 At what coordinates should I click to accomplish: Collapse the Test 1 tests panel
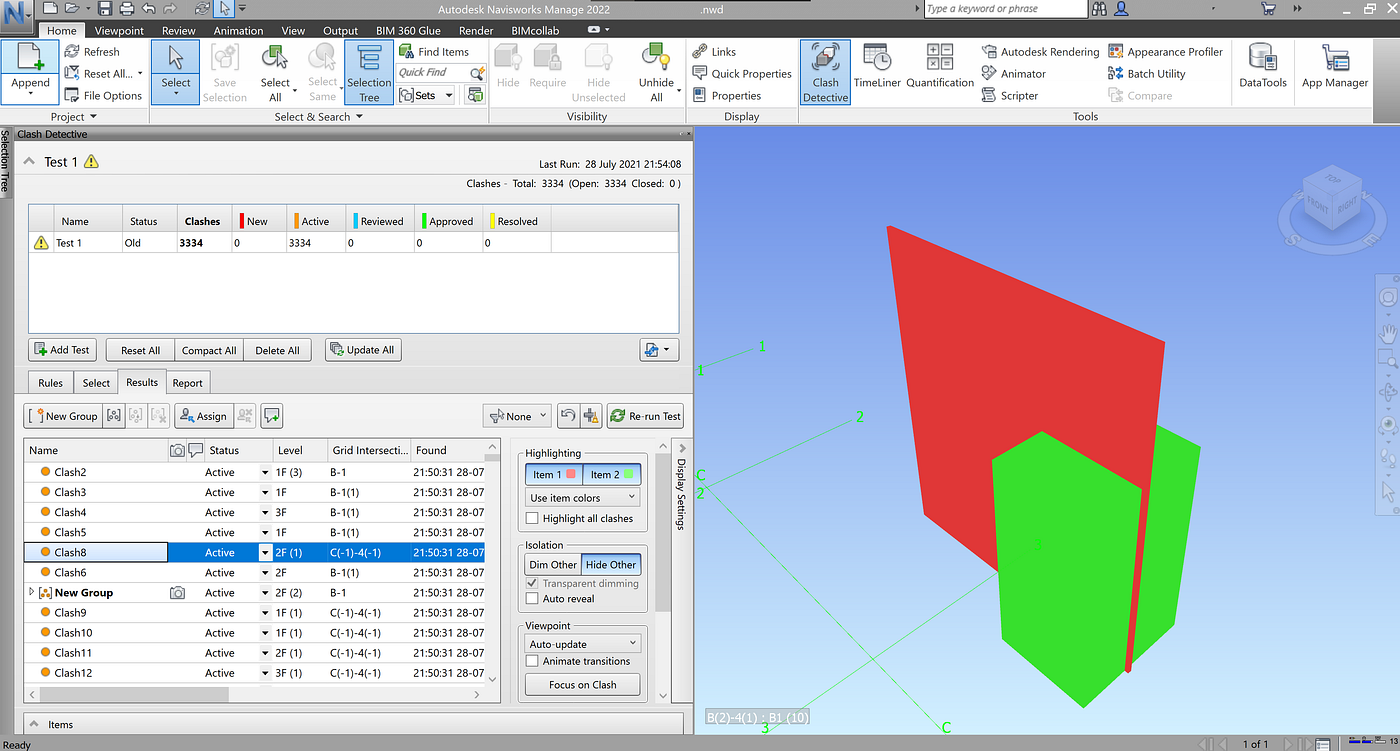29,161
